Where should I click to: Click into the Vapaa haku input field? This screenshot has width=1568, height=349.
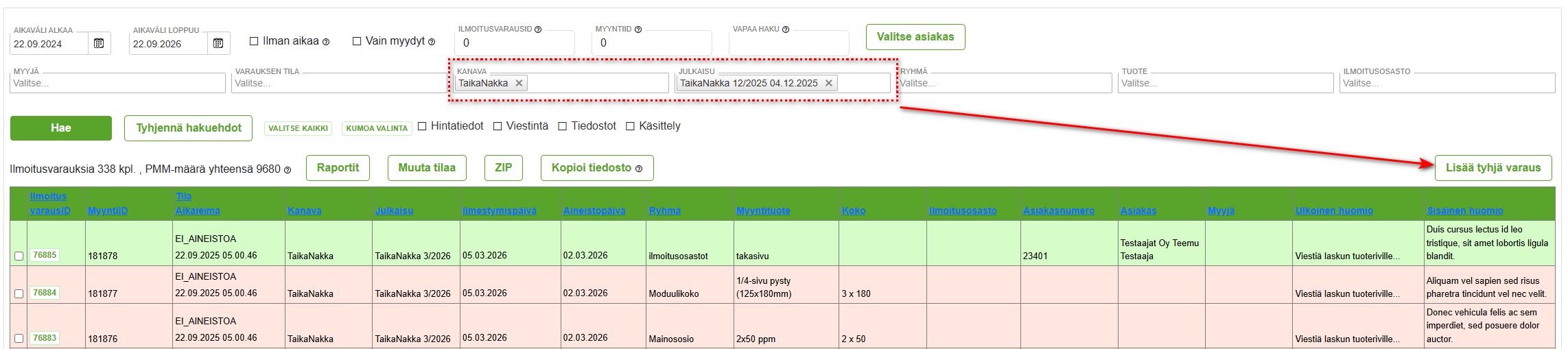pos(788,44)
